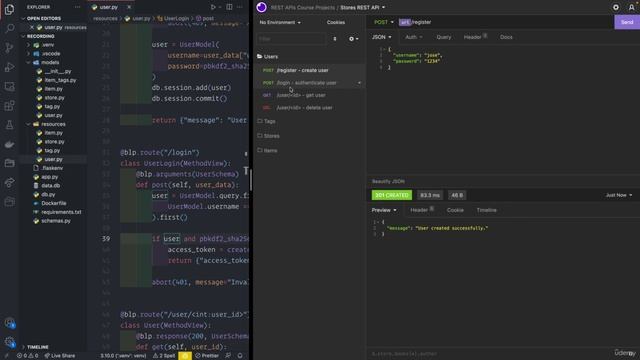The width and height of the screenshot is (640, 360).
Task: Collapse the OPEN EDITORS section
Action: (44, 18)
